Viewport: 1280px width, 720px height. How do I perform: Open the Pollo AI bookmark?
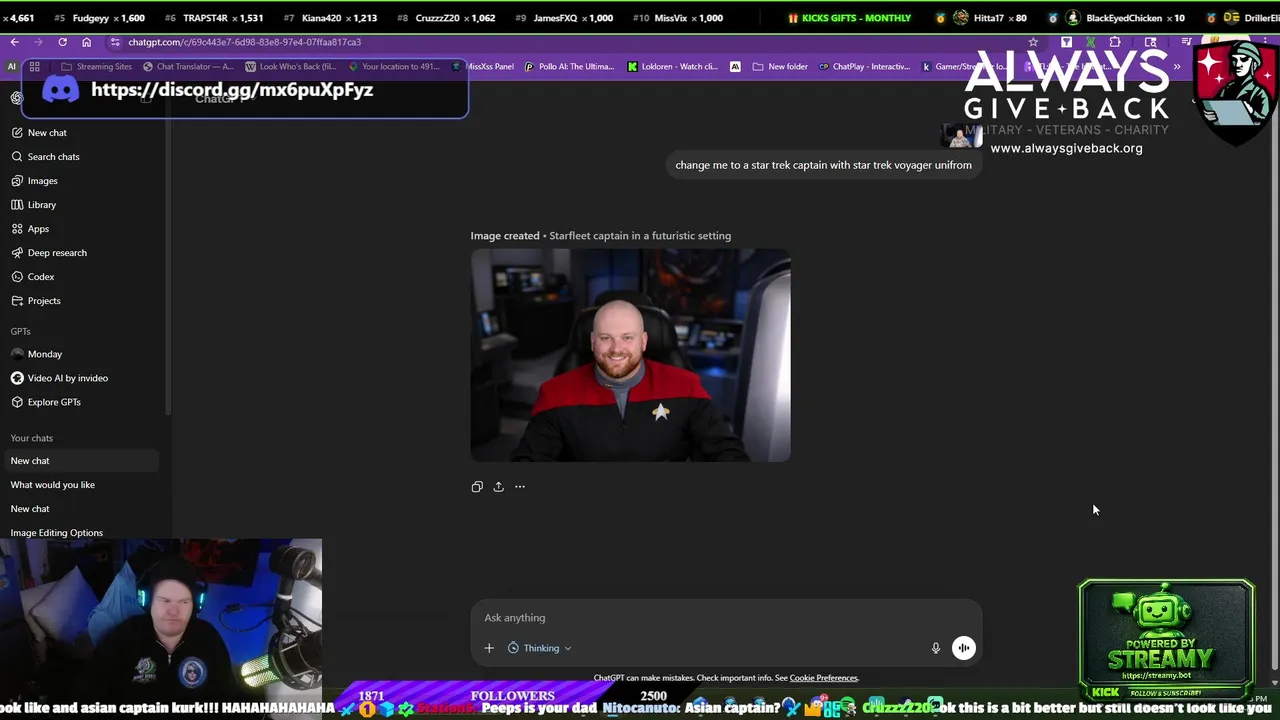click(569, 67)
